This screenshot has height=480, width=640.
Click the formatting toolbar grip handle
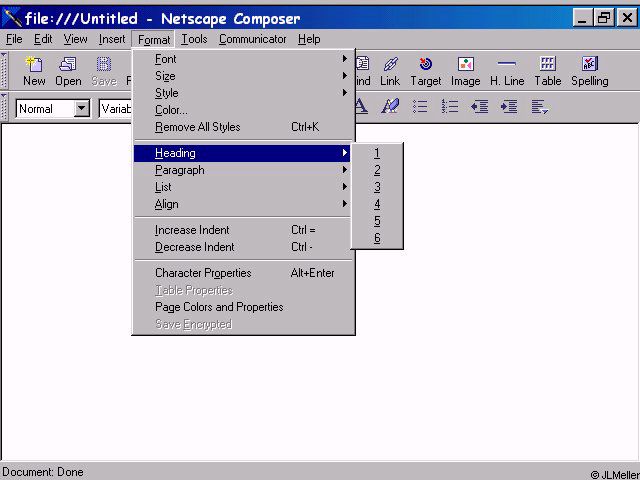(4, 107)
